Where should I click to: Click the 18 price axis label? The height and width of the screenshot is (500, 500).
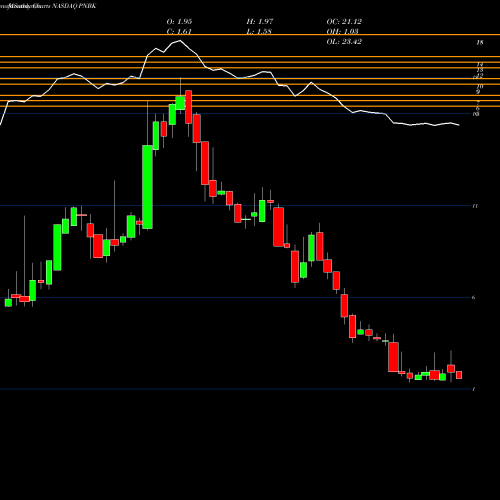coord(480,43)
